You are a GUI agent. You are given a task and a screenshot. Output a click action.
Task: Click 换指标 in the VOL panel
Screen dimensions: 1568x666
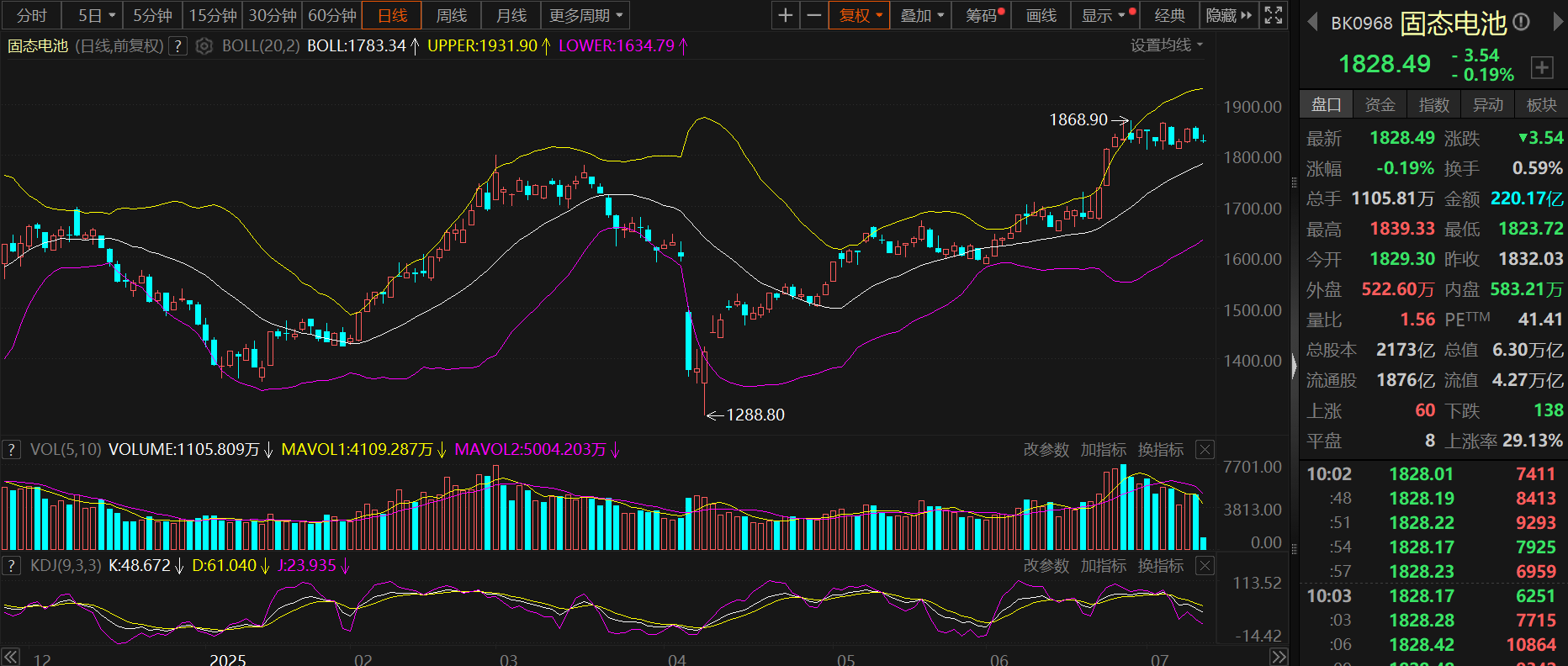point(1160,450)
